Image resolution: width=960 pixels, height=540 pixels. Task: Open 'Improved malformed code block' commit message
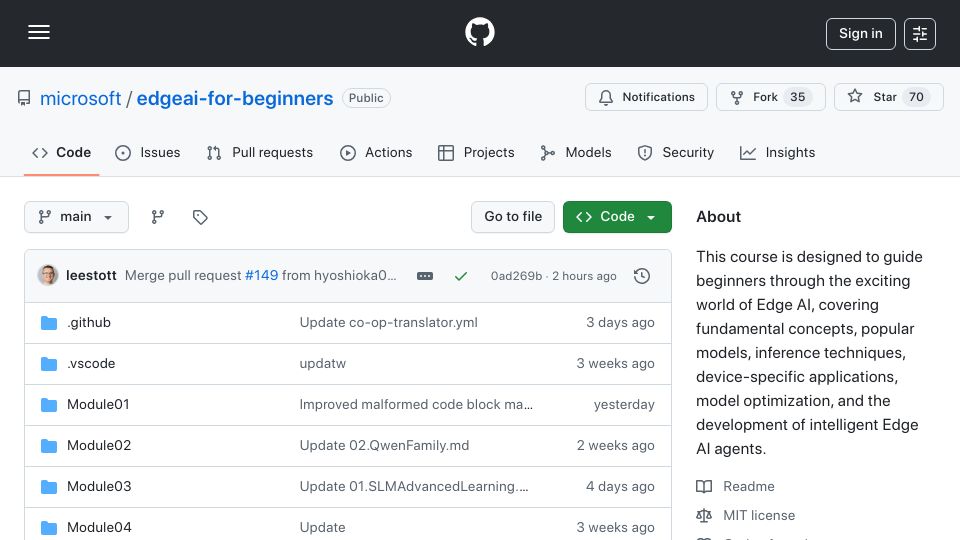pos(416,405)
